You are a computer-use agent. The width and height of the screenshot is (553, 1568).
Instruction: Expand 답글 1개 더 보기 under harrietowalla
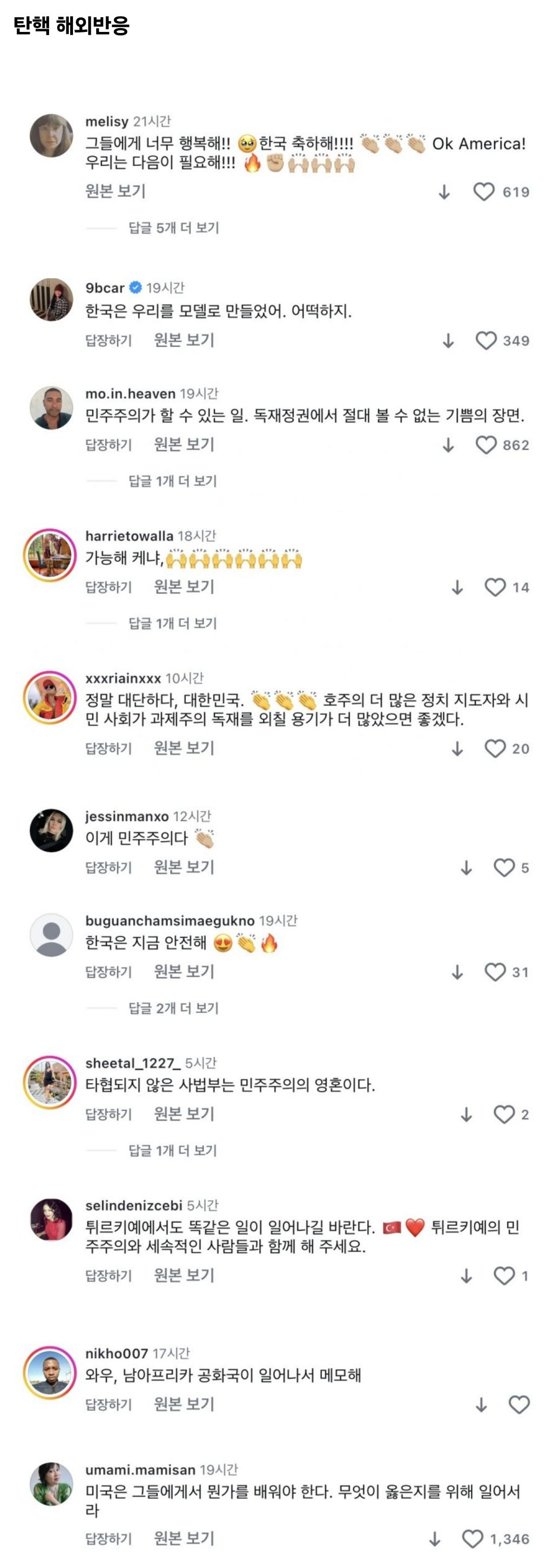tap(172, 623)
